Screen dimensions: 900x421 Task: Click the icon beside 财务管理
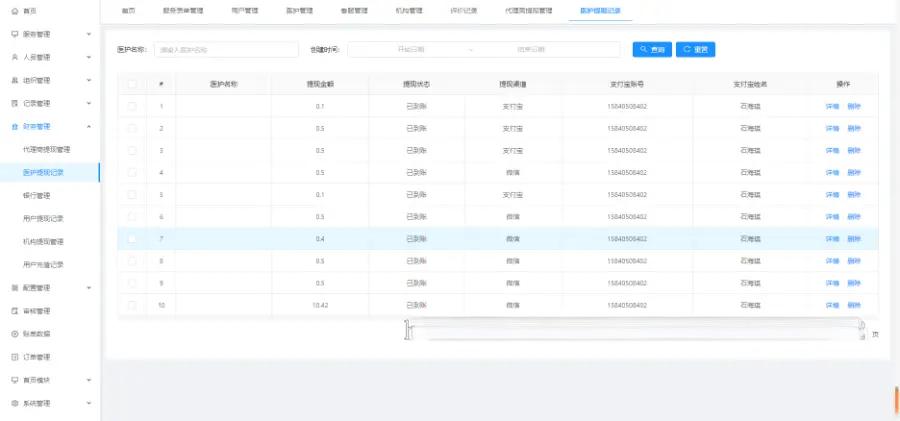15,126
